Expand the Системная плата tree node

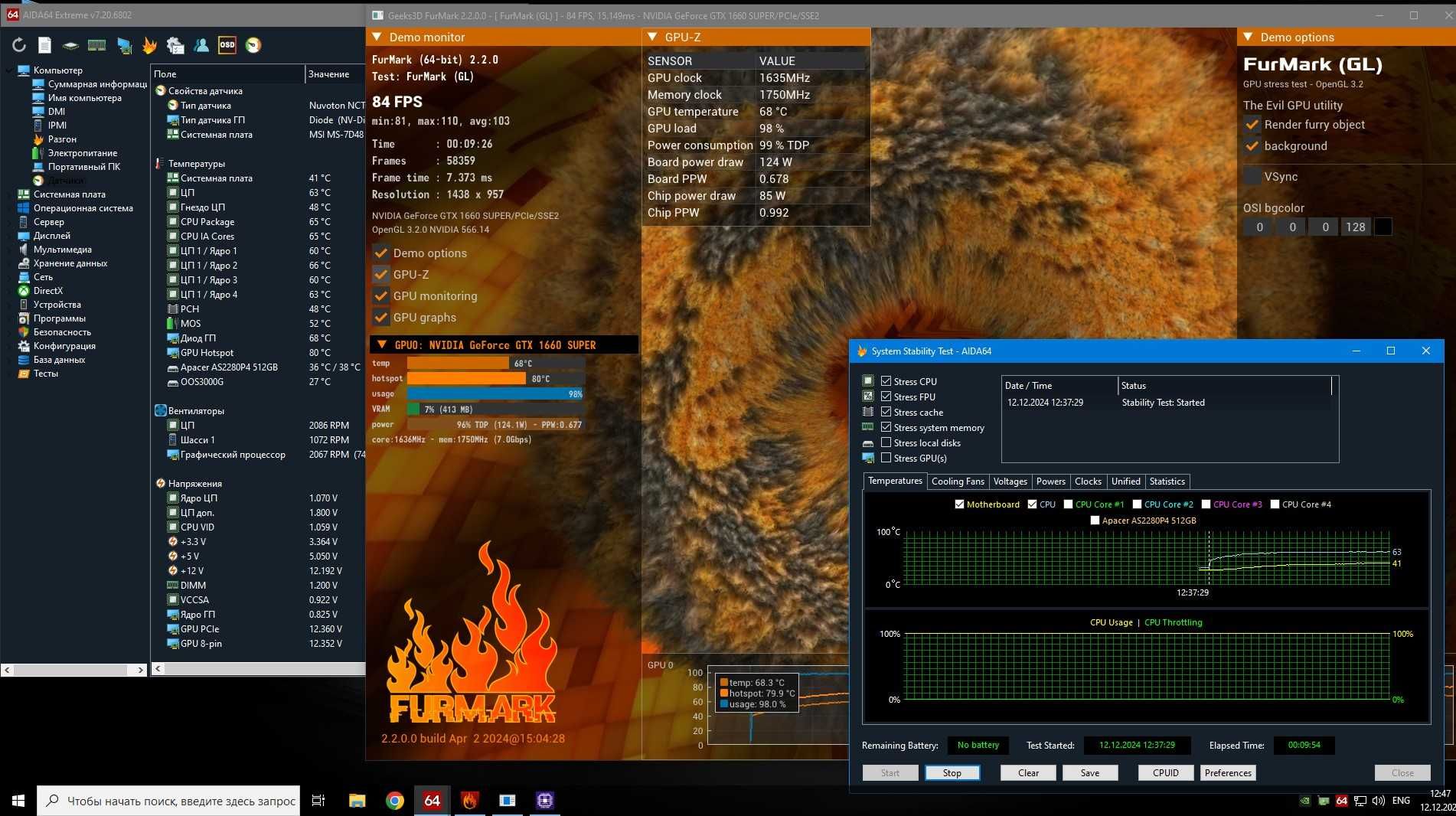[x=10, y=194]
